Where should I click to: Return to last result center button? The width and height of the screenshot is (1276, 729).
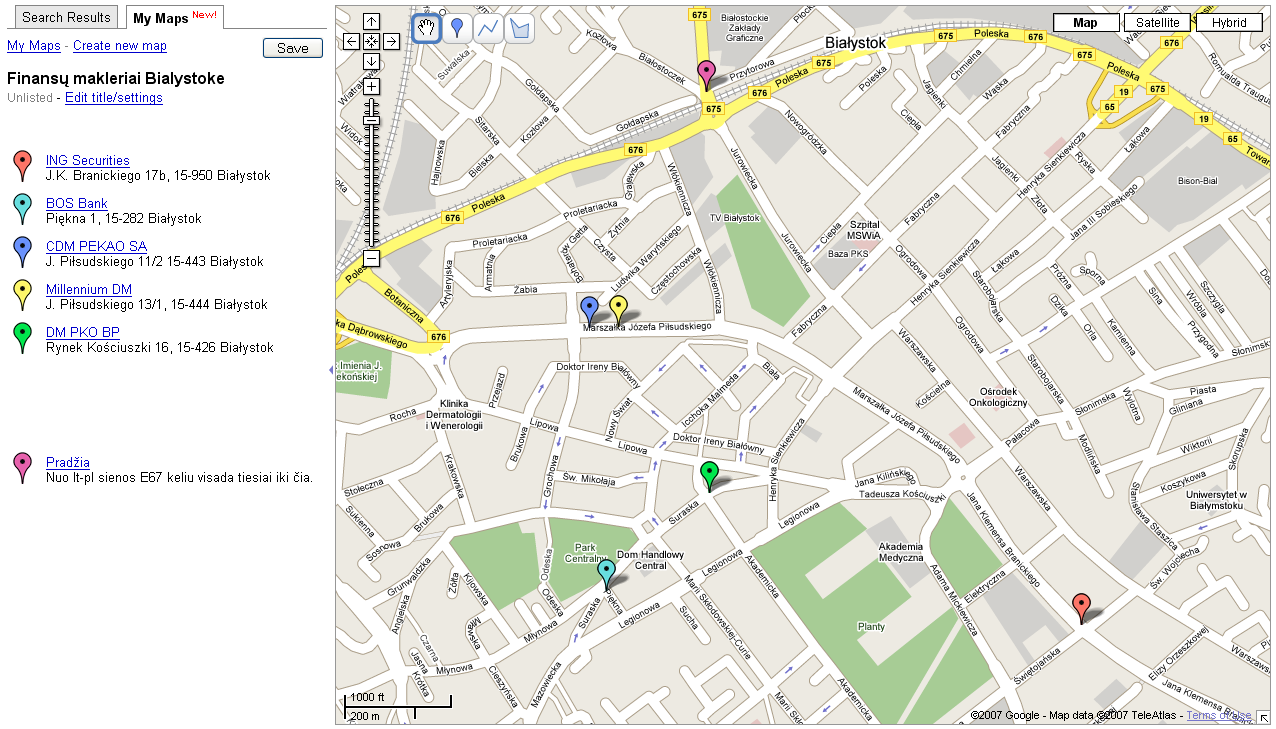click(371, 41)
